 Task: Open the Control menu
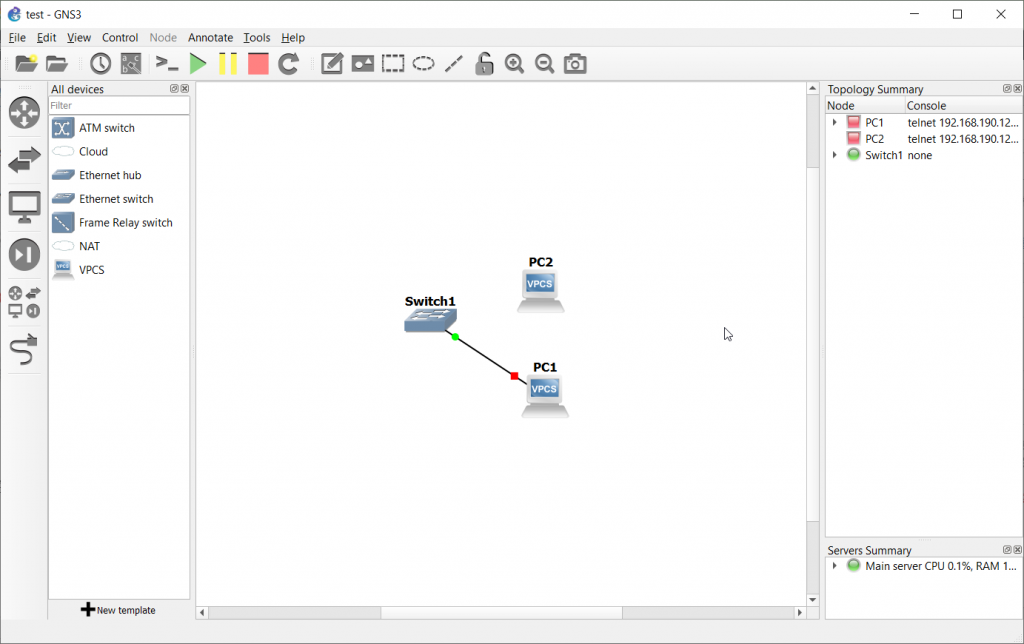(x=120, y=37)
